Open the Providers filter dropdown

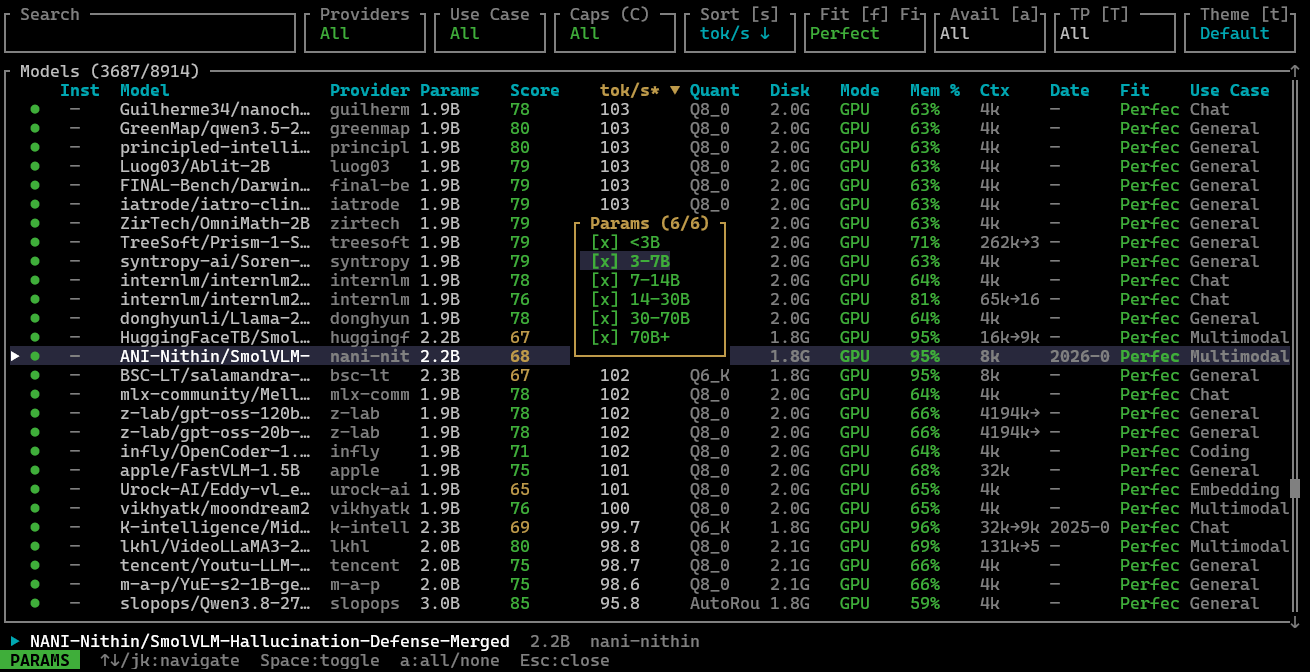click(x=365, y=33)
